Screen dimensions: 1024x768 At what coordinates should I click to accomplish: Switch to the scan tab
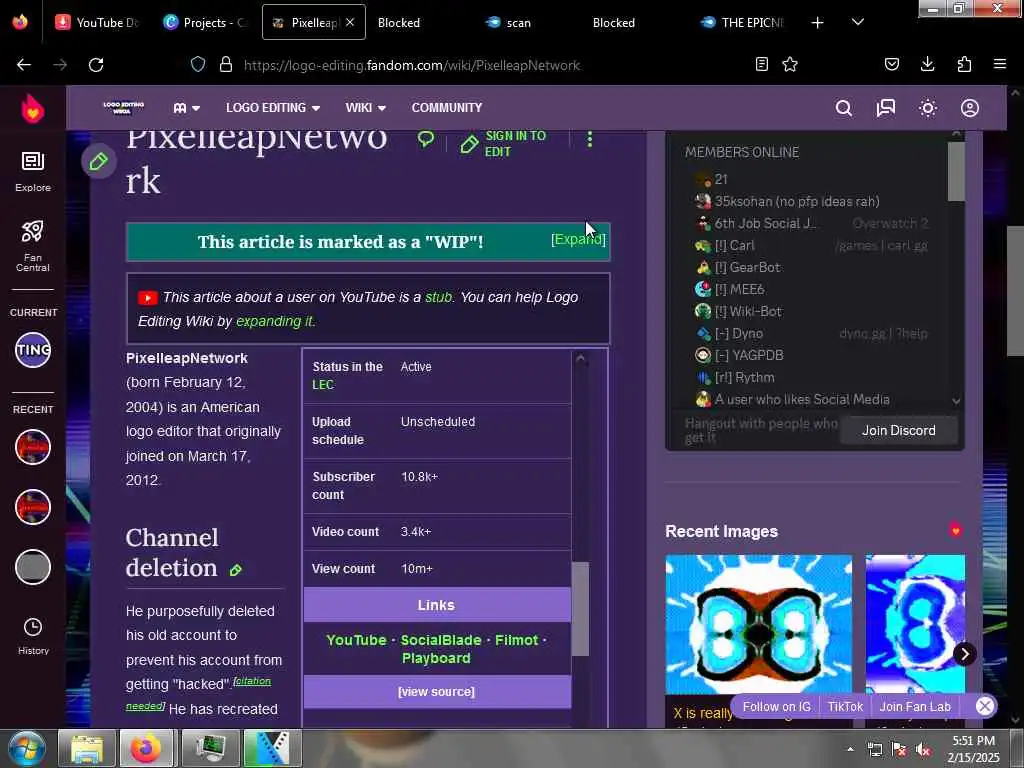518,22
